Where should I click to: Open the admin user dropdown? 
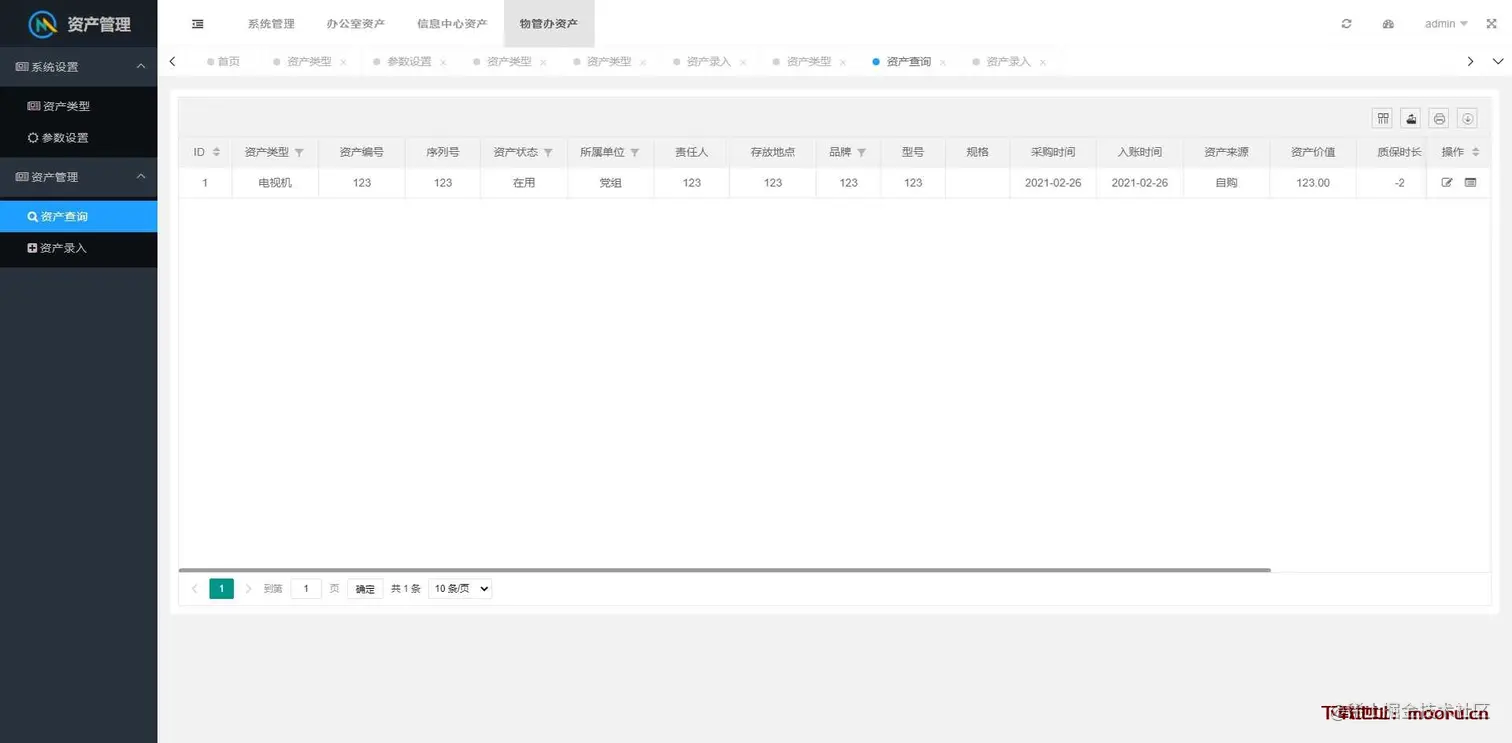[x=1446, y=24]
